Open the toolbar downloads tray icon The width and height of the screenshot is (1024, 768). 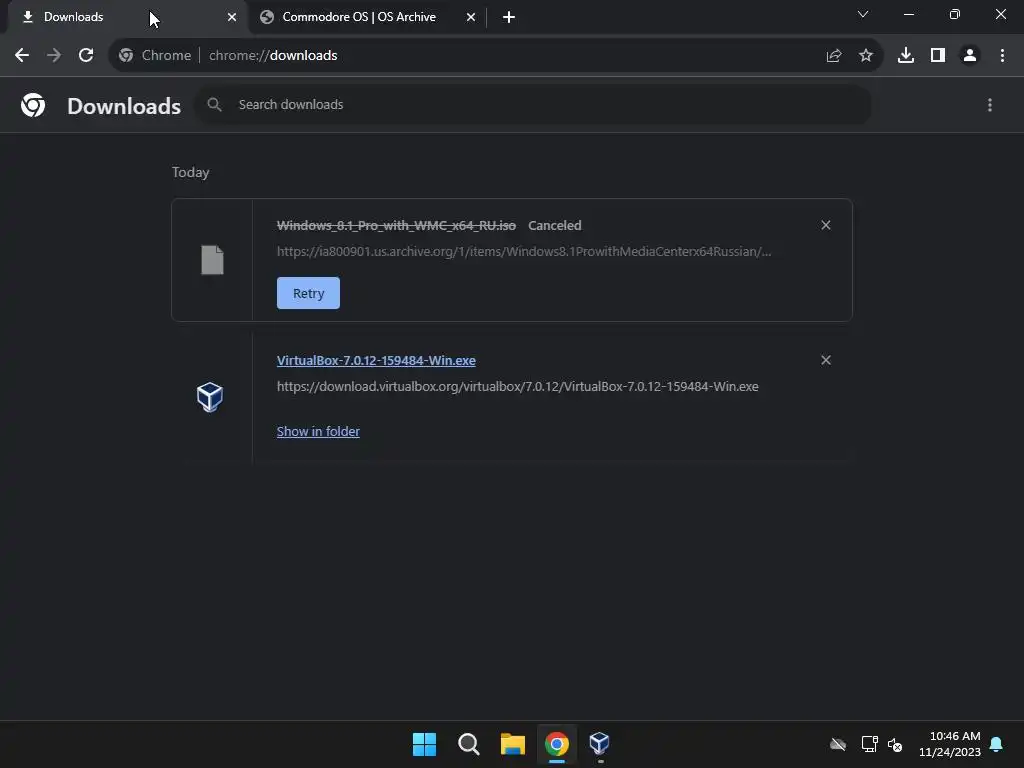tap(906, 56)
